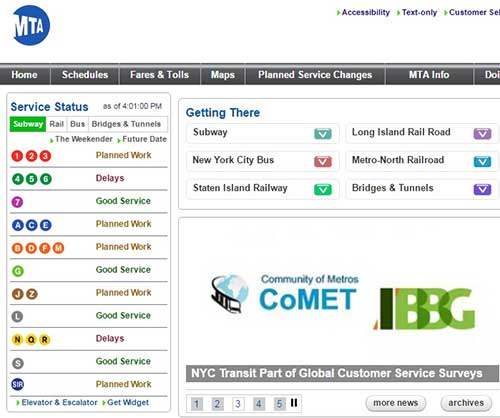View Delays status for 4 5 6 lines
The image size is (500, 418).
point(110,178)
